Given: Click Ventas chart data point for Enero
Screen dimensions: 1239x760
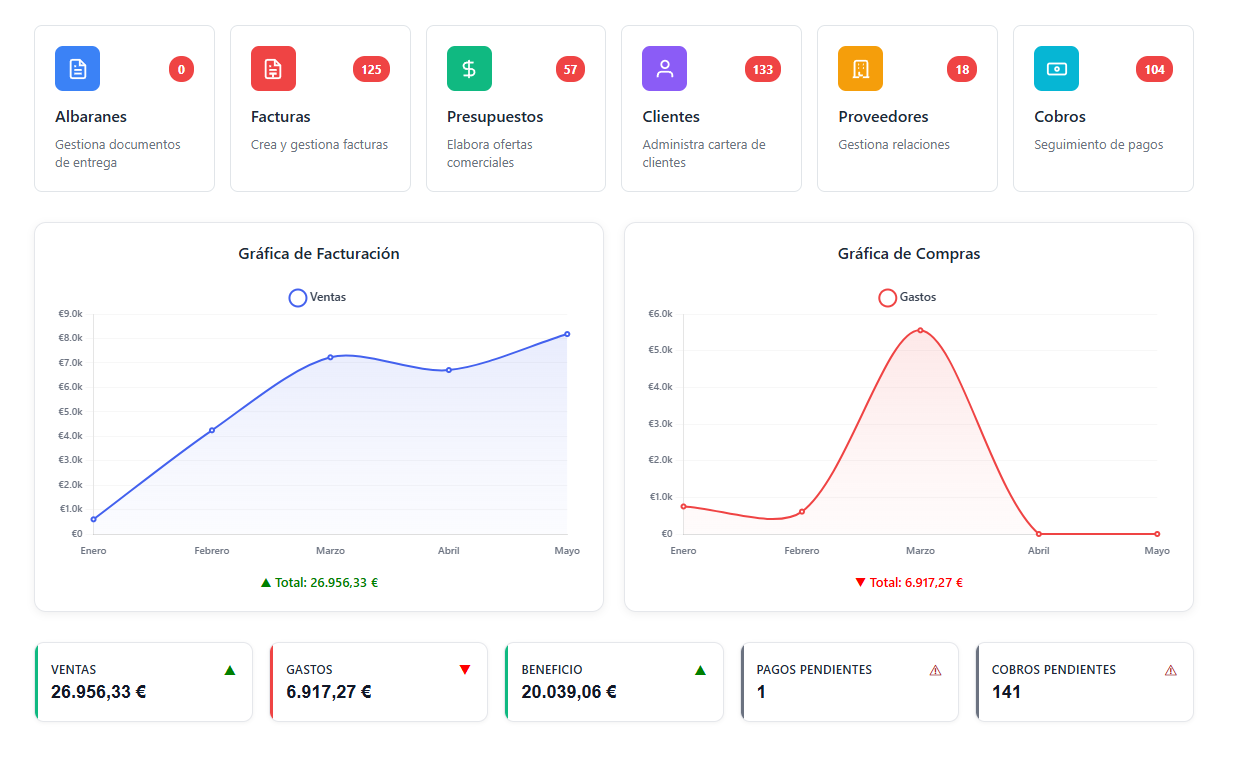Looking at the screenshot, I should point(93,519).
